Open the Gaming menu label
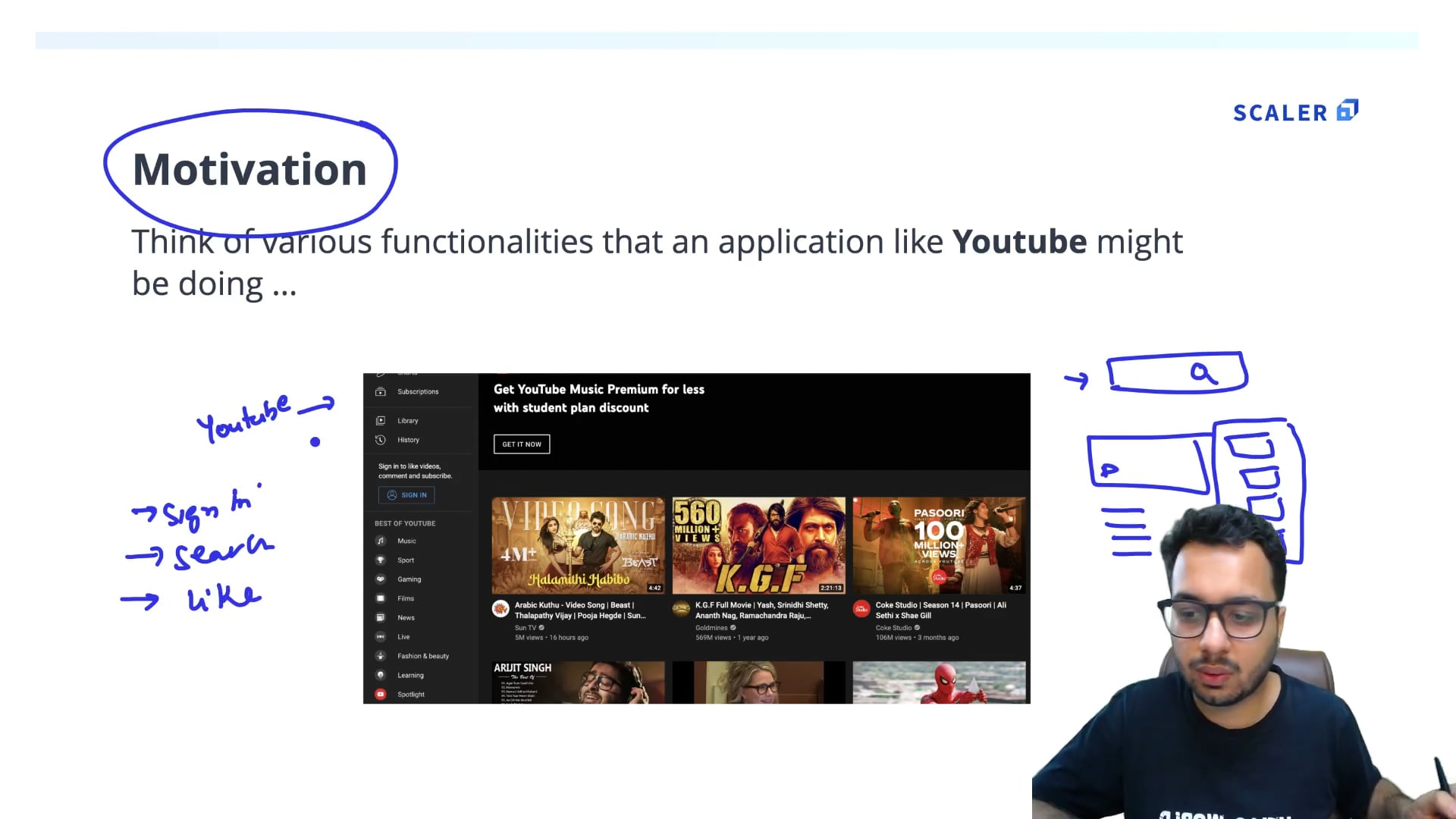 click(409, 579)
